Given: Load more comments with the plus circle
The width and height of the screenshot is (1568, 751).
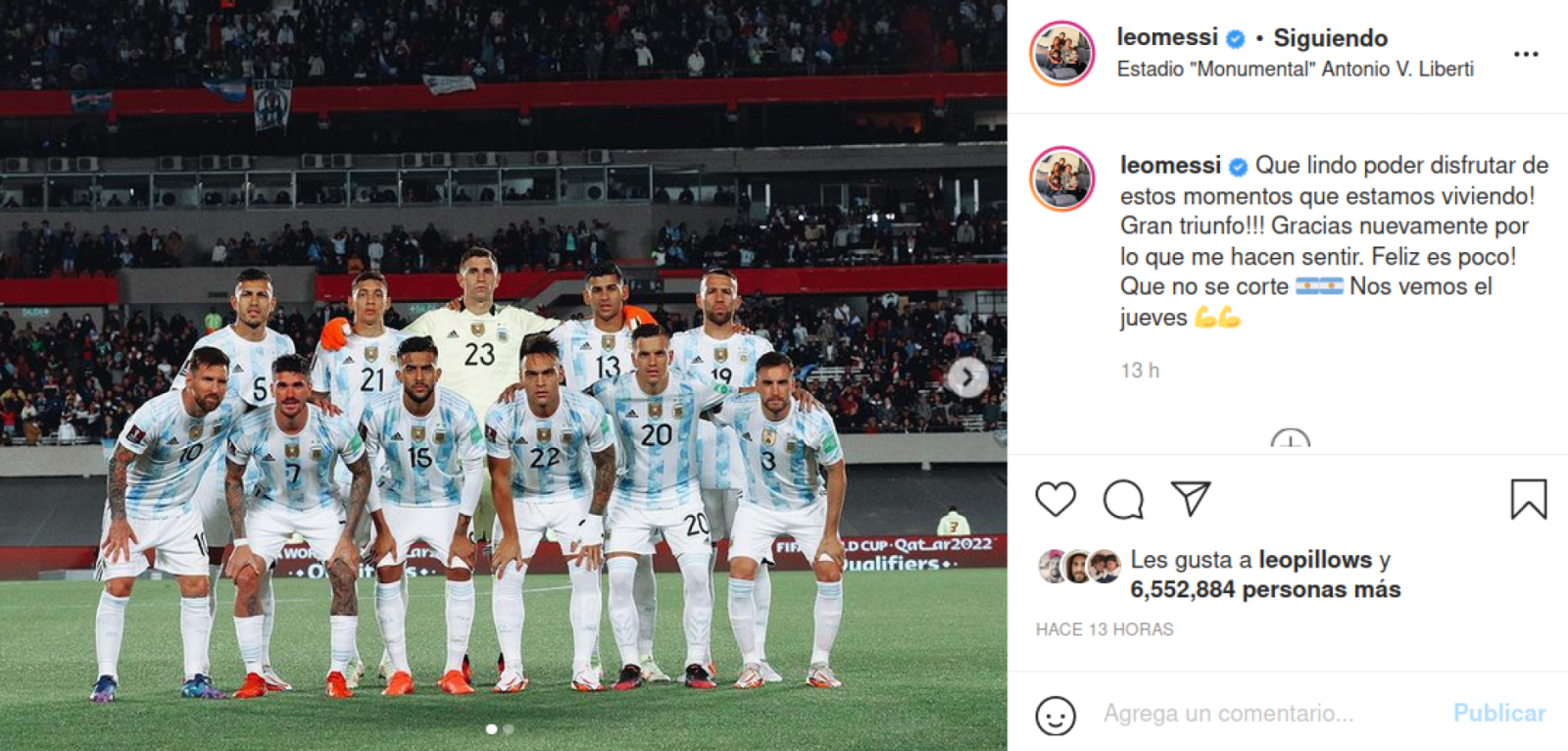Looking at the screenshot, I should (1290, 441).
